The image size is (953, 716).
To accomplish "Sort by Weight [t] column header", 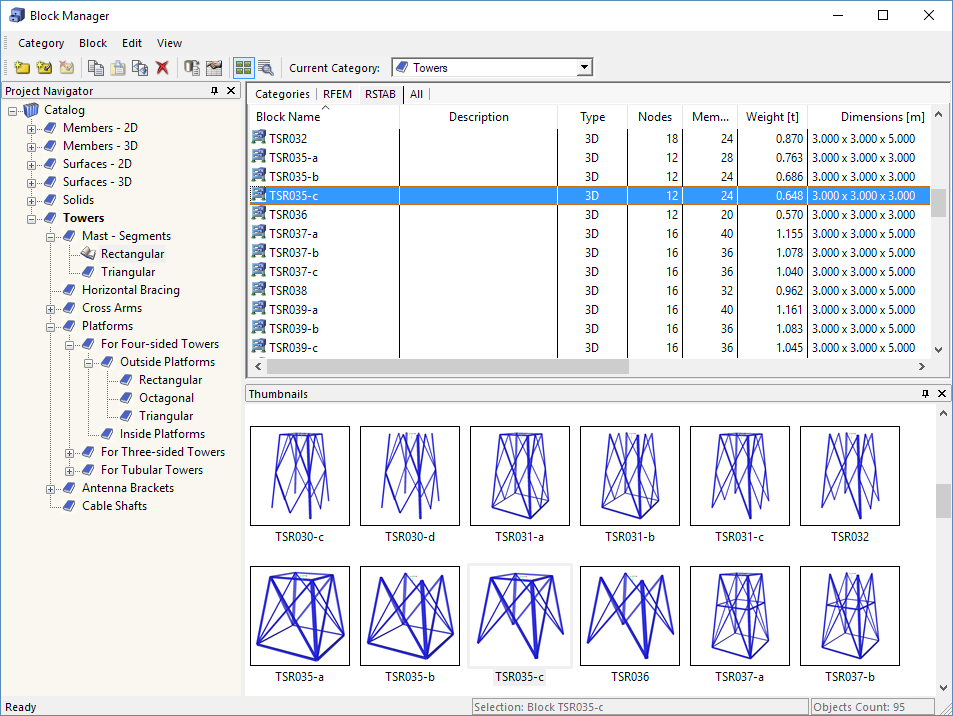I will (x=771, y=117).
